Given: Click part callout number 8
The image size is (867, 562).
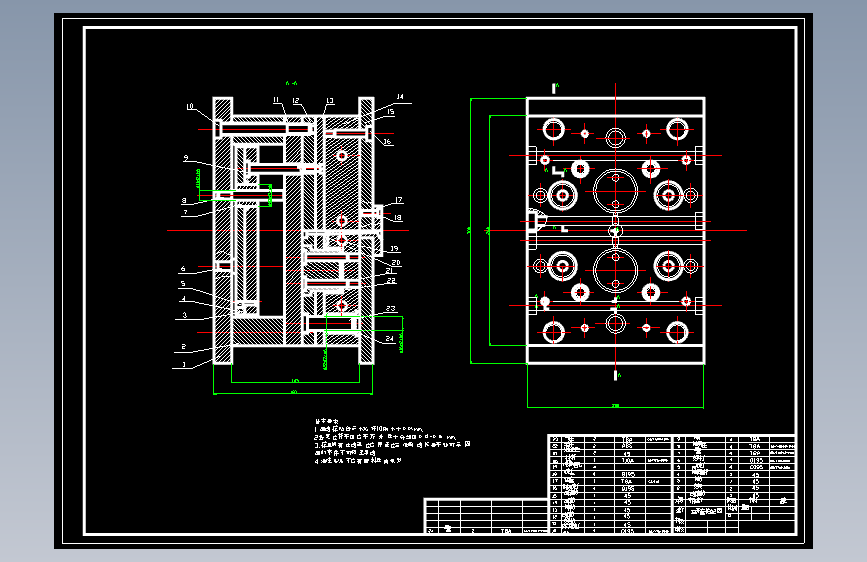Looking at the screenshot, I should tap(184, 200).
